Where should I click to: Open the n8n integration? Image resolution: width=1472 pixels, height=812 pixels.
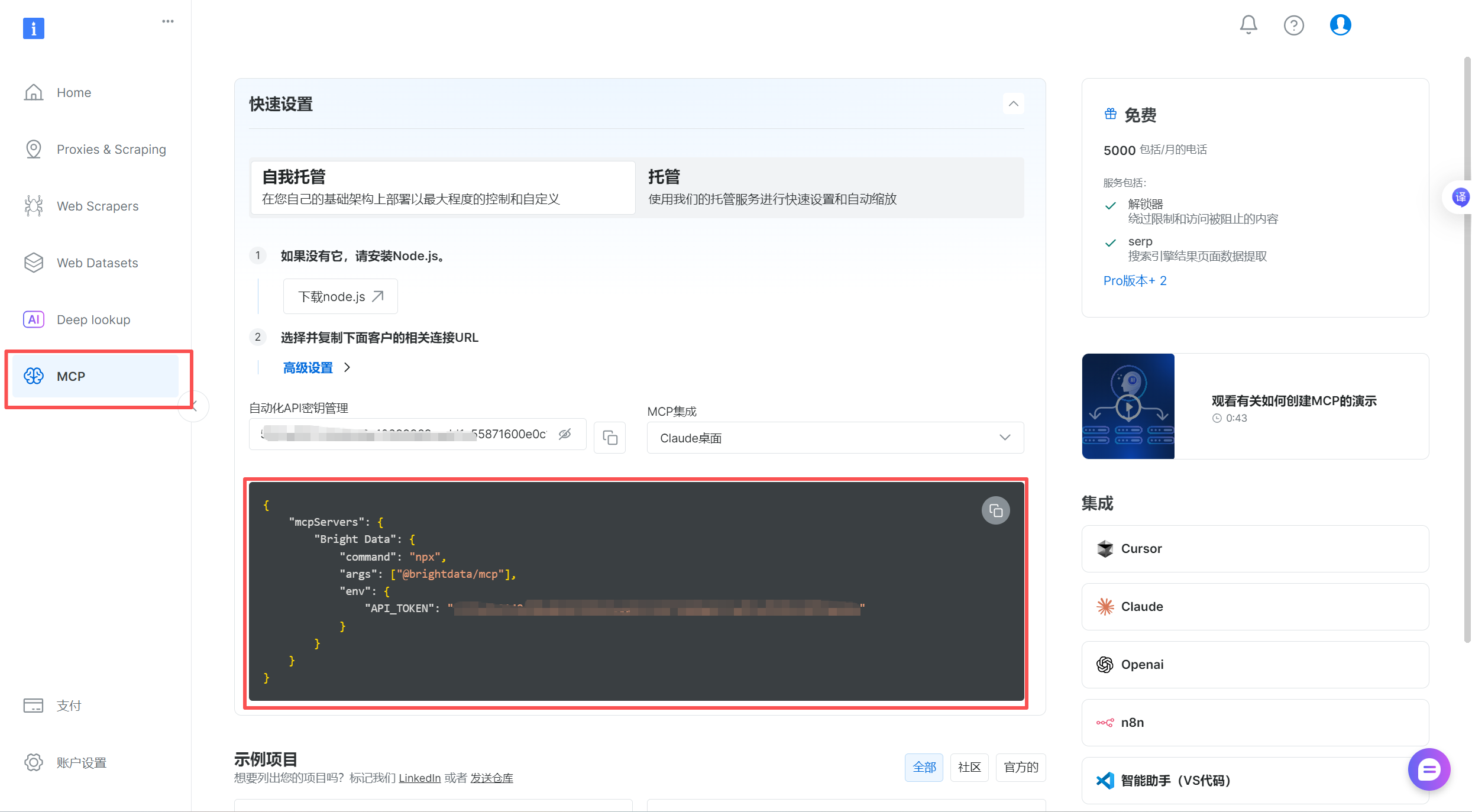tap(1255, 723)
